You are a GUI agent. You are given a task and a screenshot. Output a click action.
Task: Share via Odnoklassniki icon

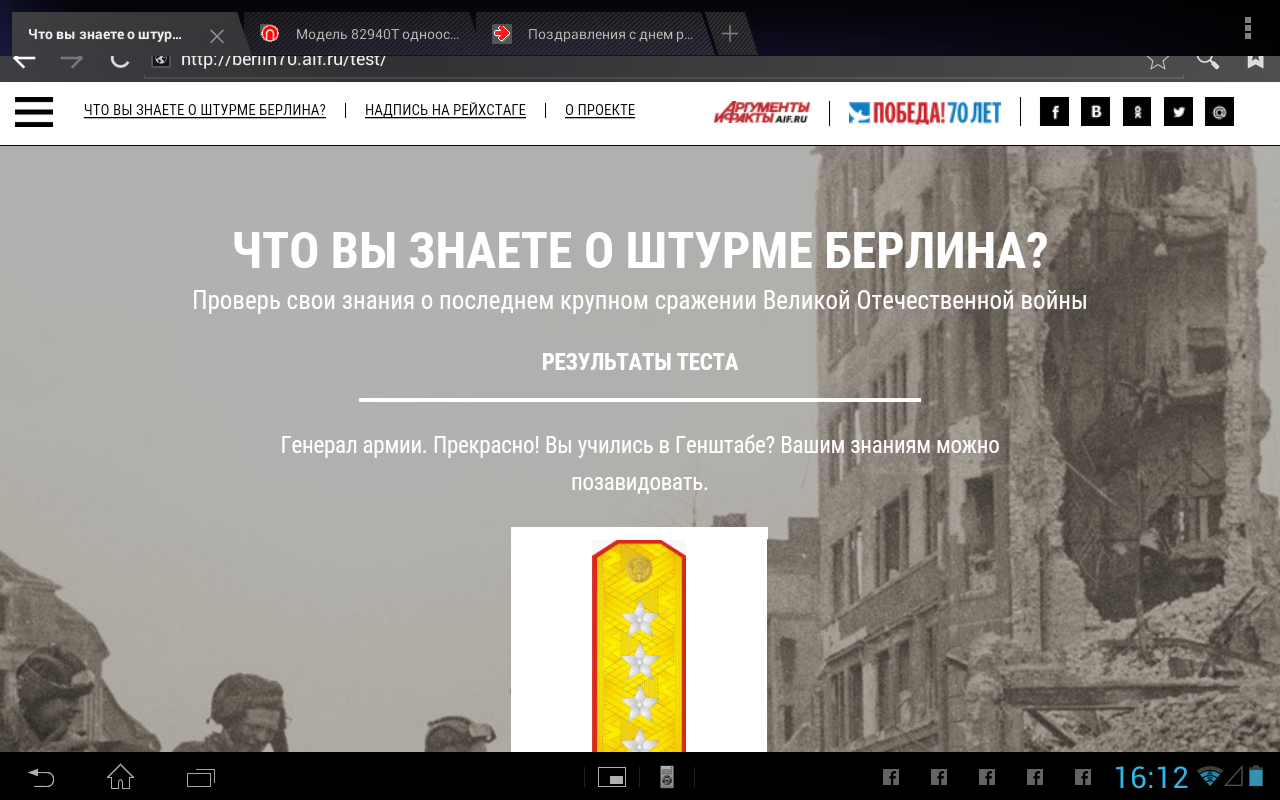1137,111
